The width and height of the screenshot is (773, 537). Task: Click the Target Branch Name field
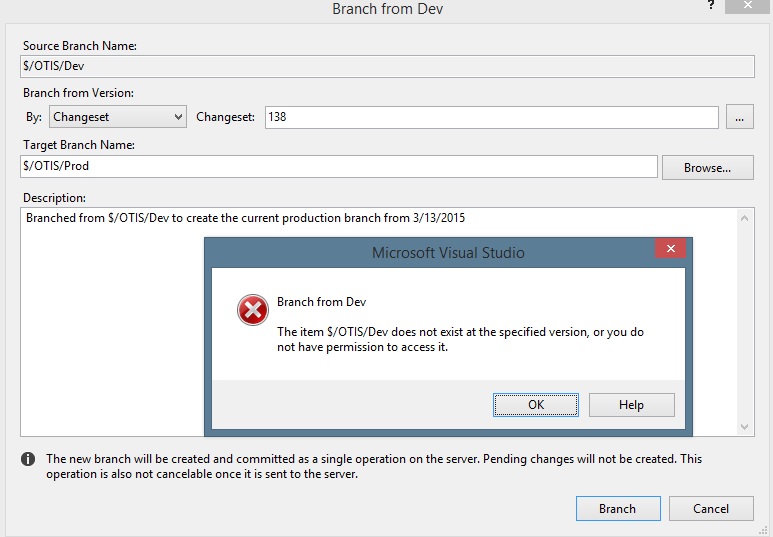(x=339, y=166)
